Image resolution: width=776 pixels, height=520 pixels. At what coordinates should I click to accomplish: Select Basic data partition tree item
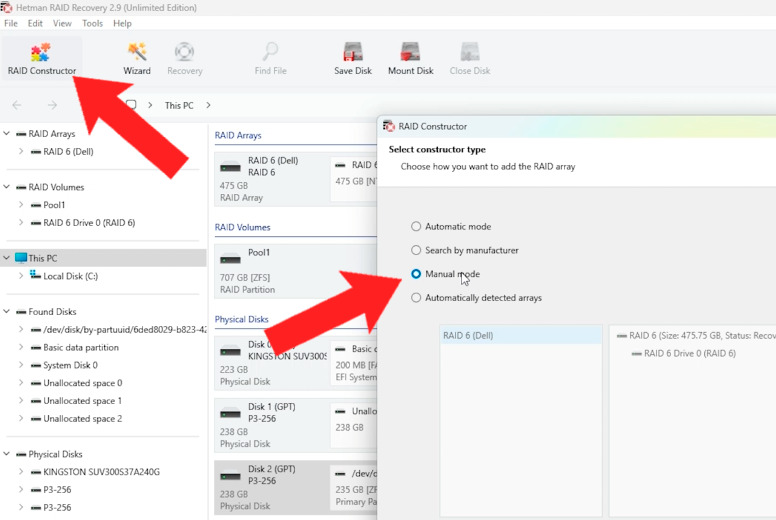(81, 347)
